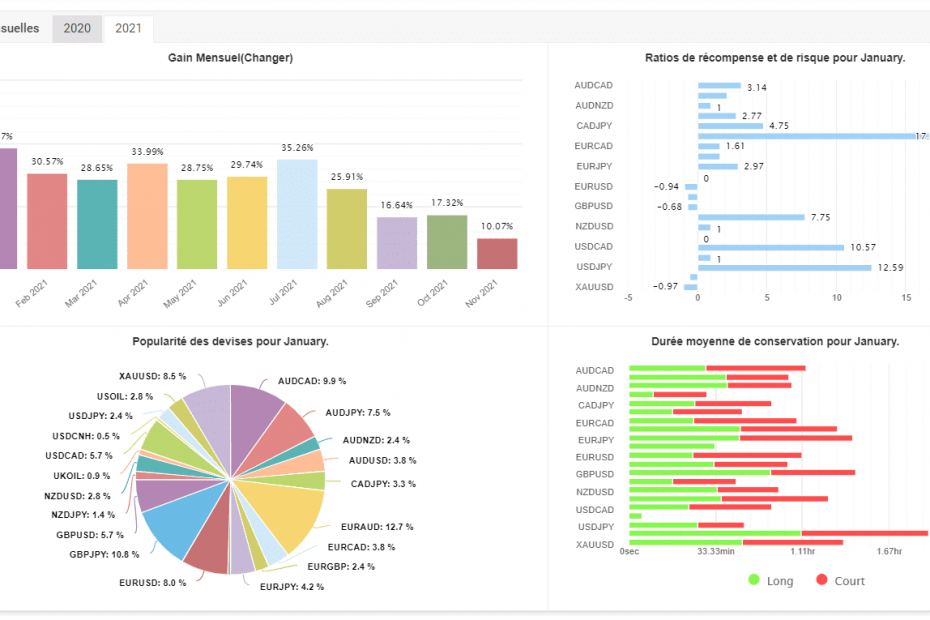The height and width of the screenshot is (620, 930).
Task: Select the EURUSD 8.0% pie slice
Action: (x=208, y=550)
